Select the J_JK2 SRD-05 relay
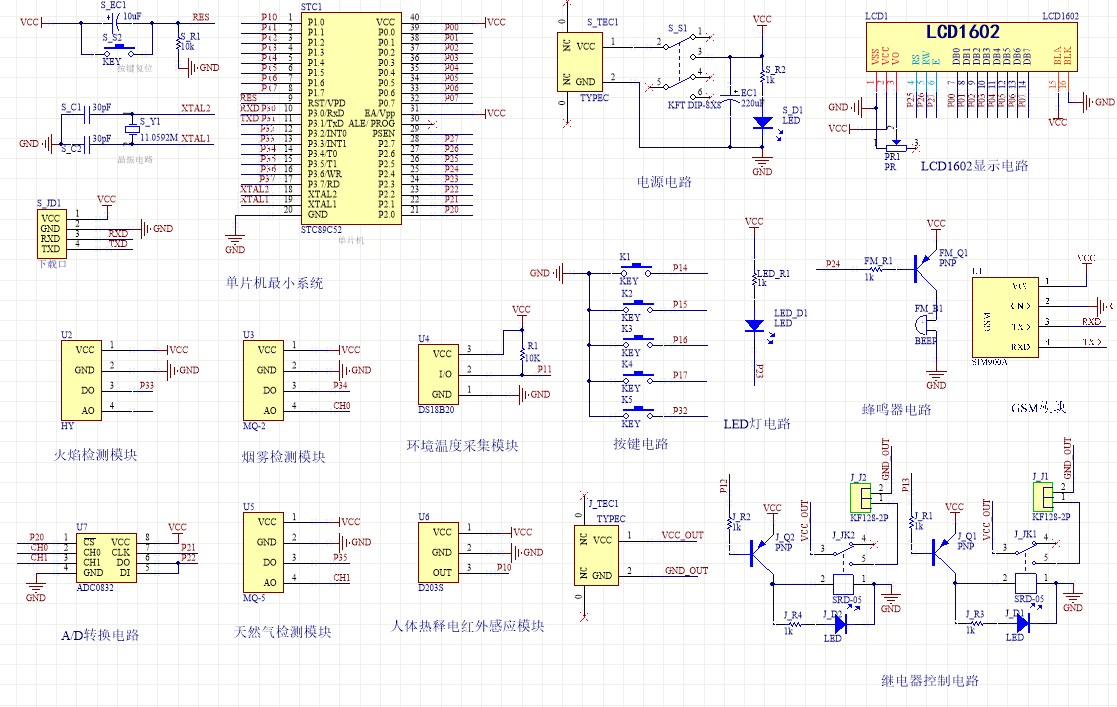Viewport: 1117px width, 707px height. coord(844,567)
